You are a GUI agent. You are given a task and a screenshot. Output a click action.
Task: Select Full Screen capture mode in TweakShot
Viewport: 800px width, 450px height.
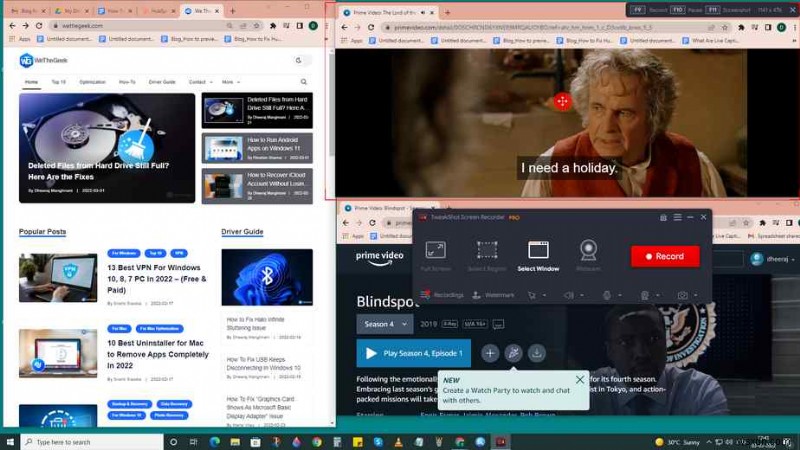coord(435,256)
